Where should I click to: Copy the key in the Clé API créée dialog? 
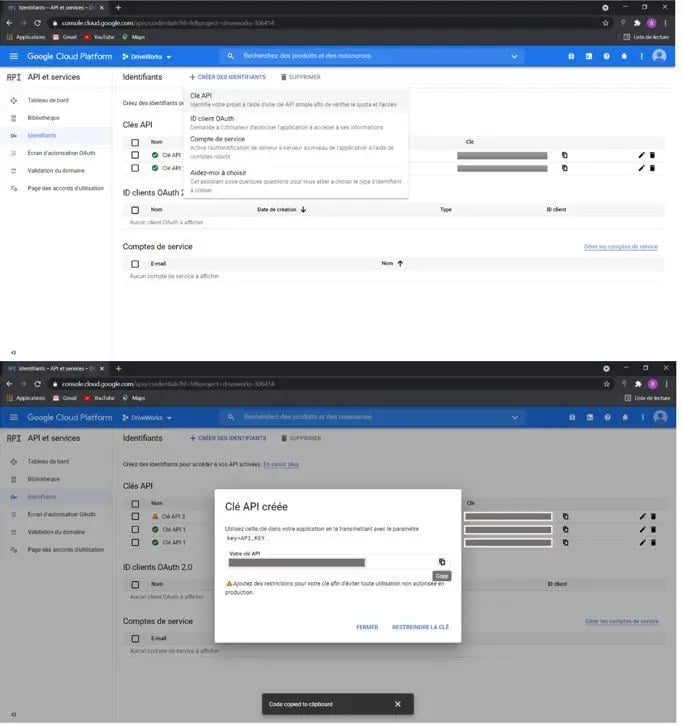coord(442,562)
